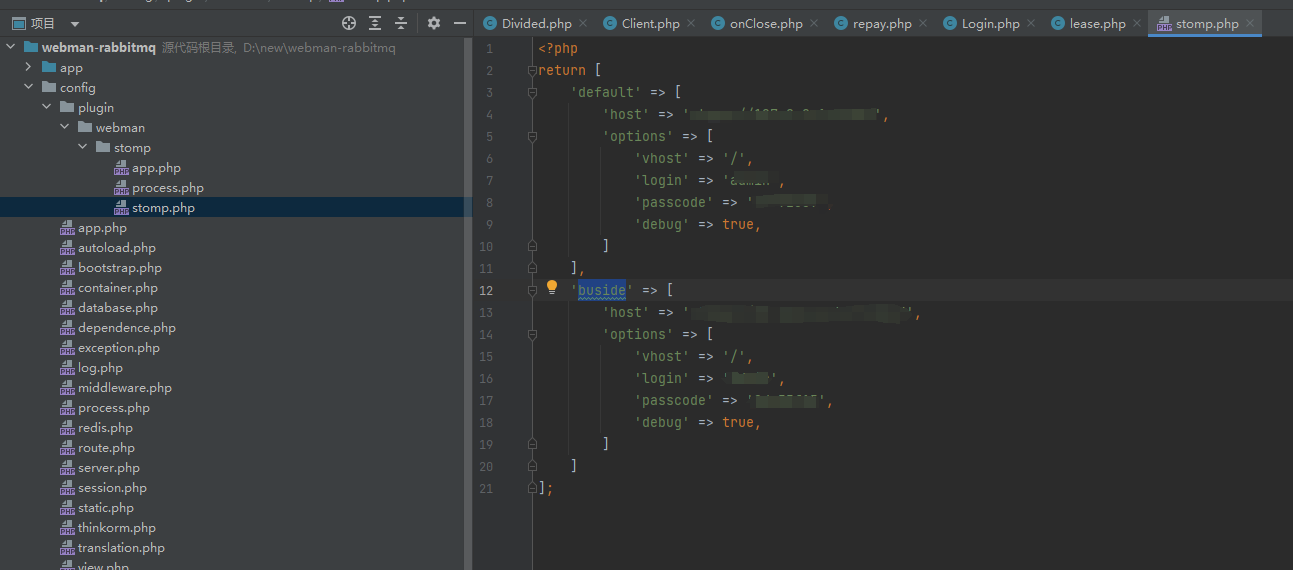1293x570 pixels.
Task: Click the yellow lightbulb quick-fix icon
Action: pyautogui.click(x=551, y=288)
